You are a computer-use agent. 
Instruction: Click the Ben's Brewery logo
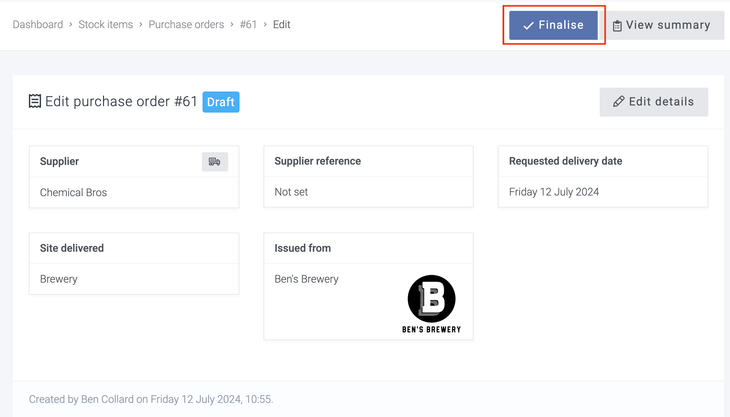pos(431,303)
